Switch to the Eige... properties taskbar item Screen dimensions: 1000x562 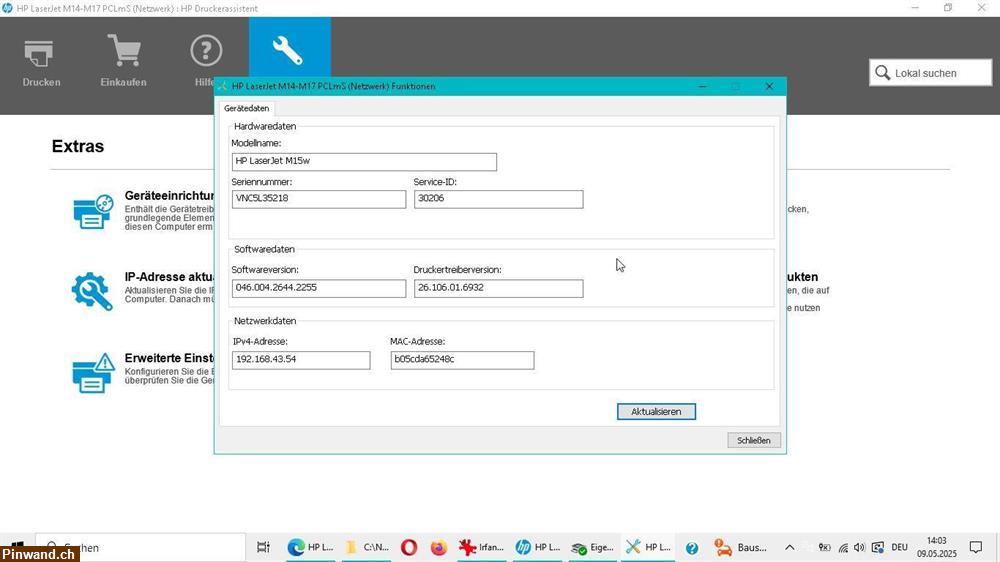[592, 547]
